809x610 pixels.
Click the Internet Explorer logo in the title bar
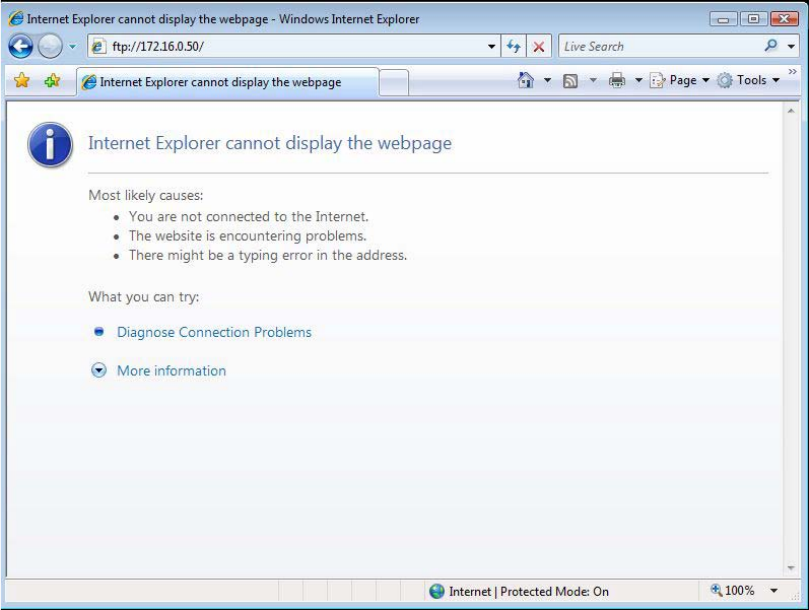(x=16, y=19)
